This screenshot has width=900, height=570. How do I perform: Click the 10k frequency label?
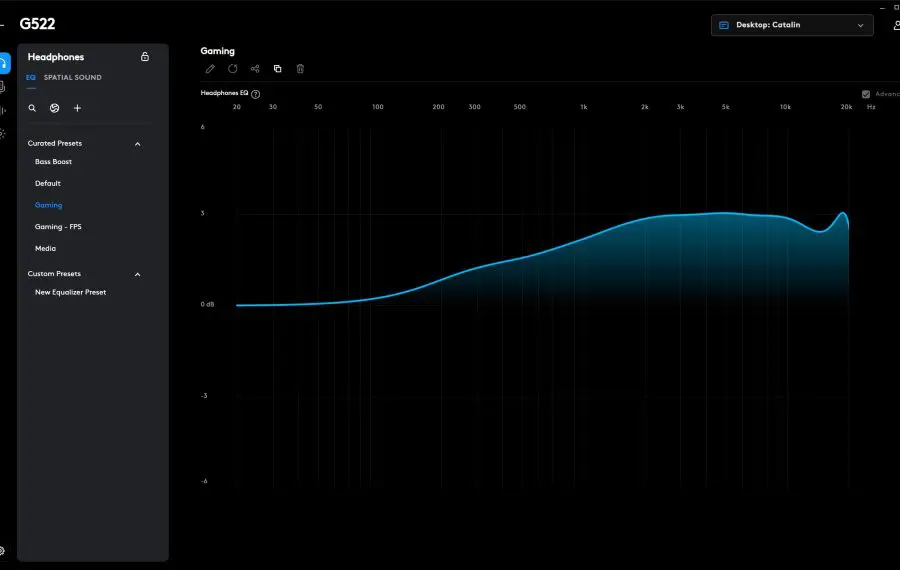[785, 107]
